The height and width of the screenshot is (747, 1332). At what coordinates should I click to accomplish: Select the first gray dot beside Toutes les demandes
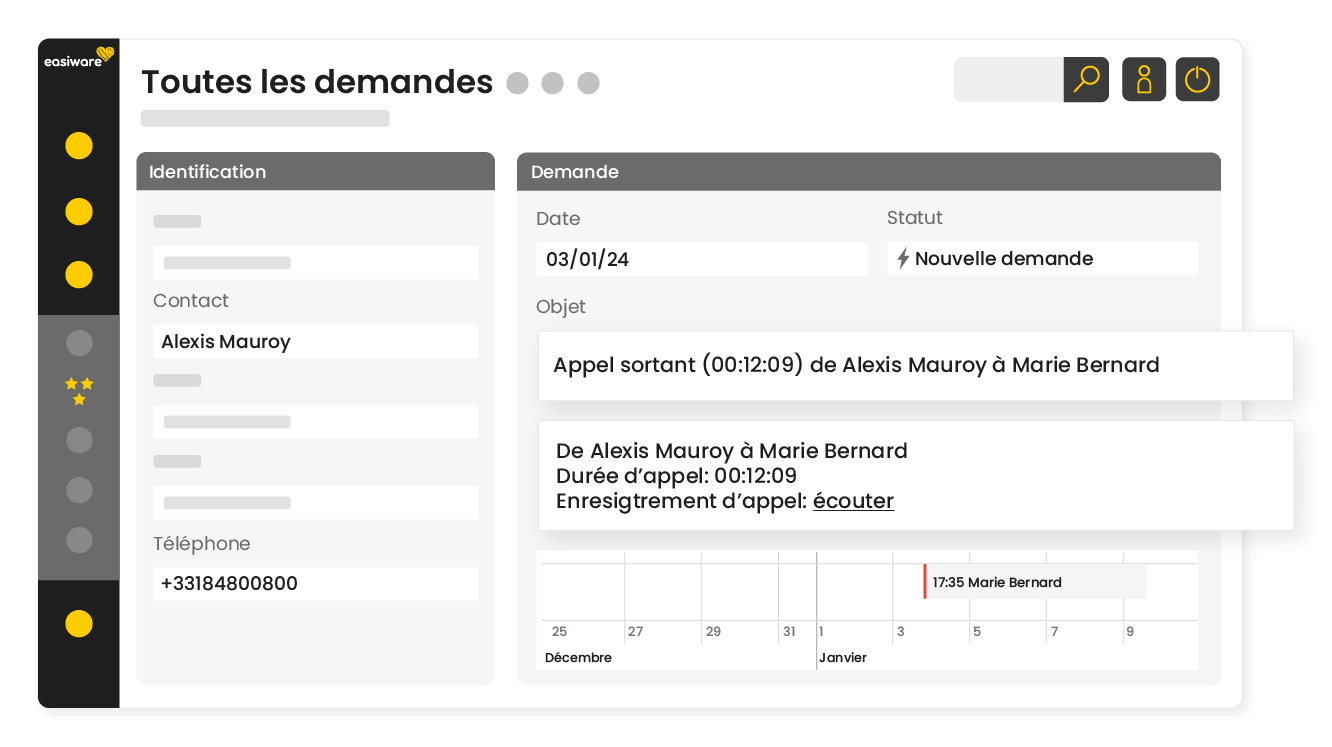[517, 84]
